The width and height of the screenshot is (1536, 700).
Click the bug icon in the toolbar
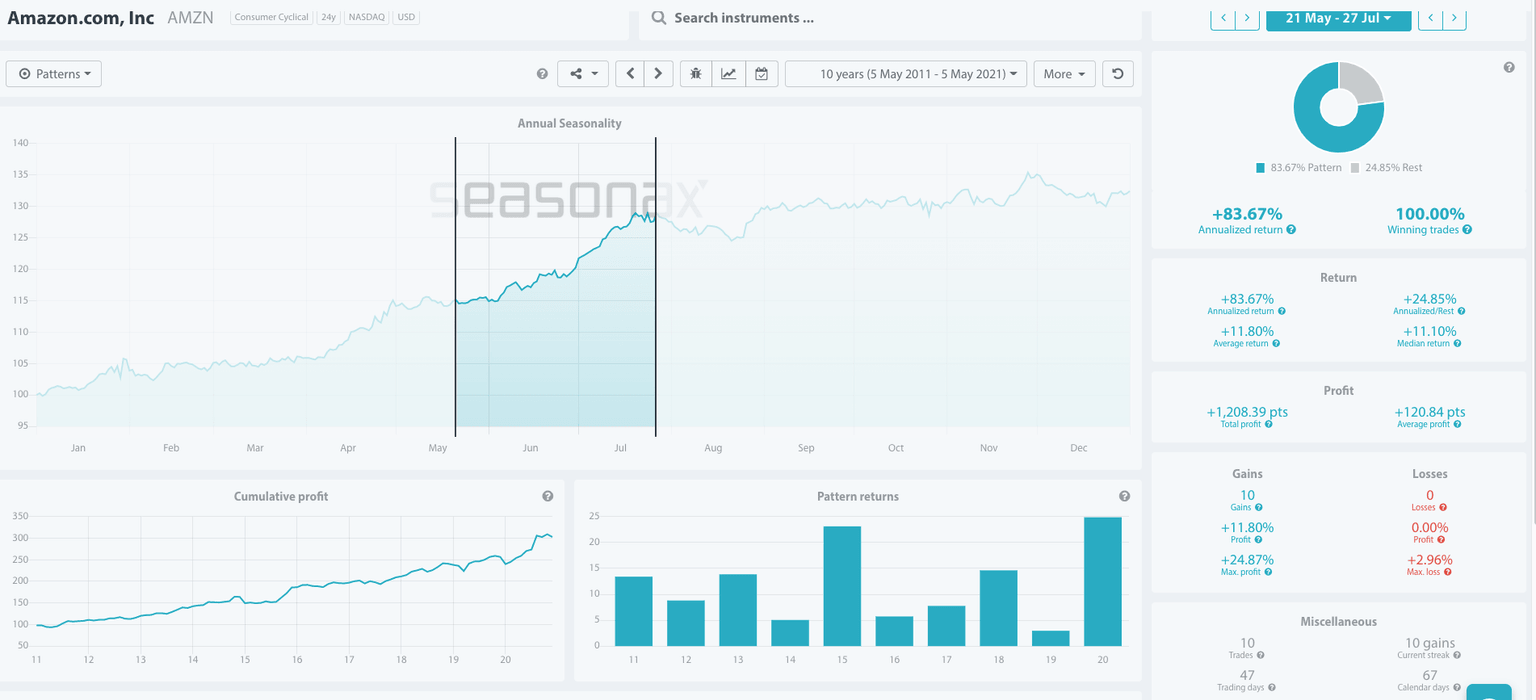pyautogui.click(x=696, y=74)
